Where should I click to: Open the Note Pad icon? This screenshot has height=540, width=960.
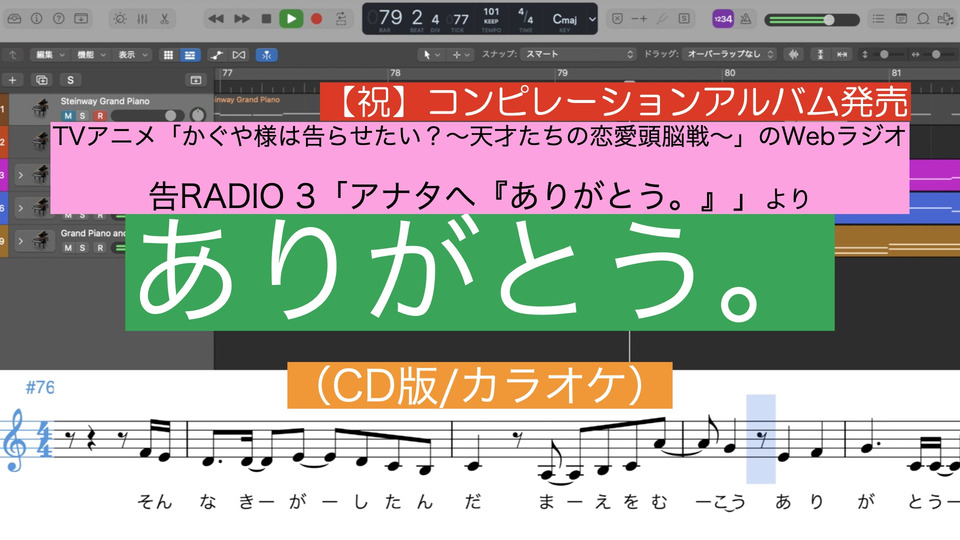point(901,19)
